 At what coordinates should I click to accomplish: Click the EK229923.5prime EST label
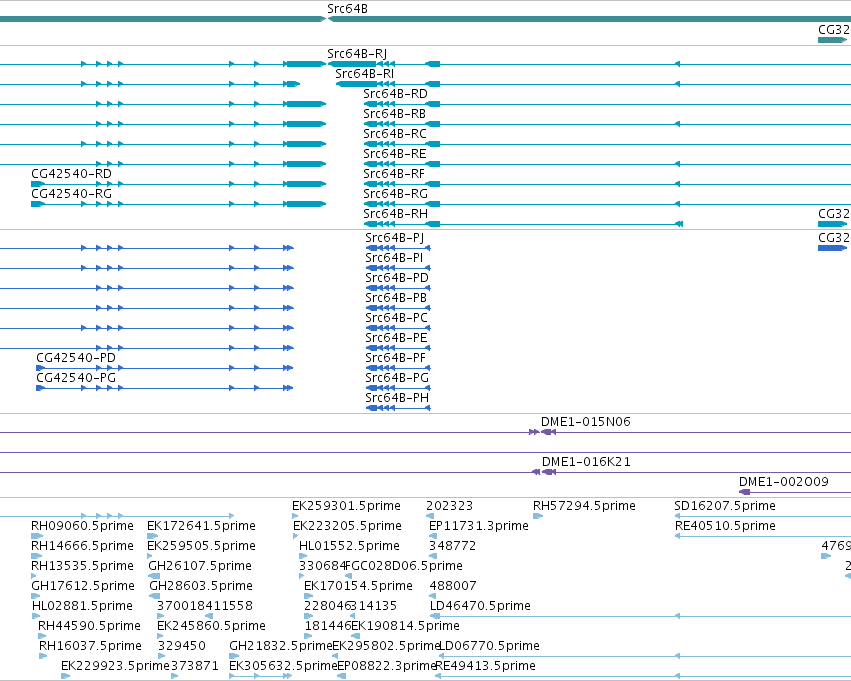coord(115,667)
